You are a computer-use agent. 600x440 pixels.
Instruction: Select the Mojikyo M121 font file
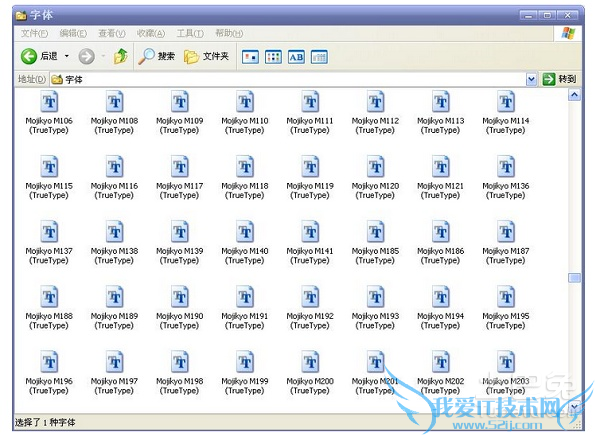[440, 178]
